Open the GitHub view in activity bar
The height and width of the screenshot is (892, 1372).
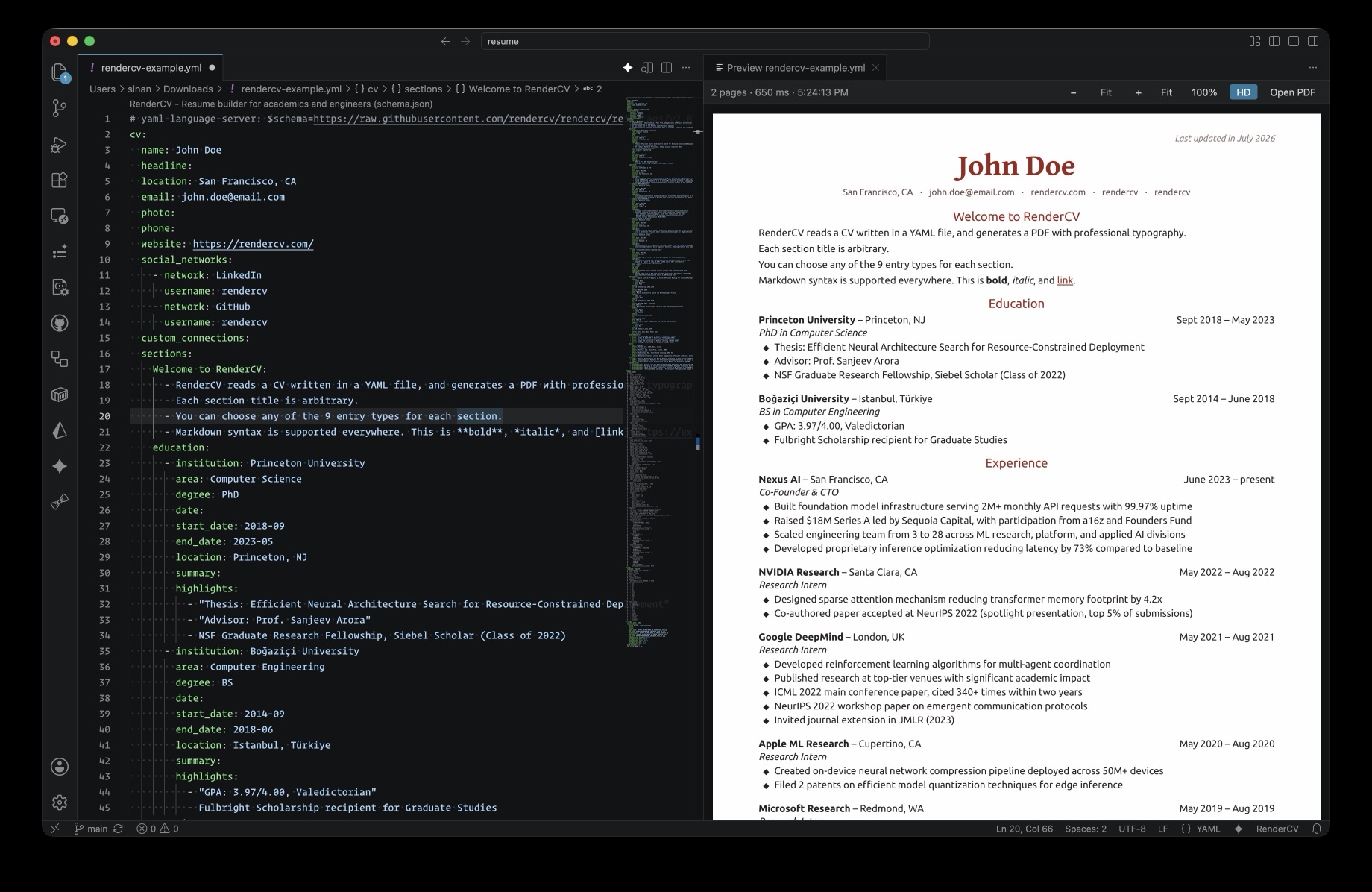(60, 323)
